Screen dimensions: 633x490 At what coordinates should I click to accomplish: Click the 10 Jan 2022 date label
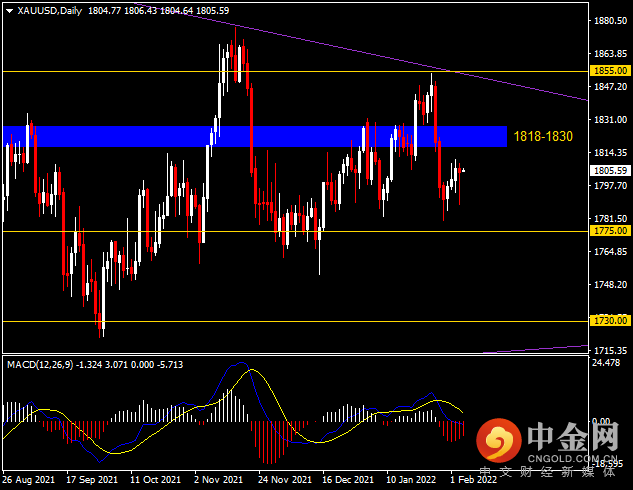[411, 480]
